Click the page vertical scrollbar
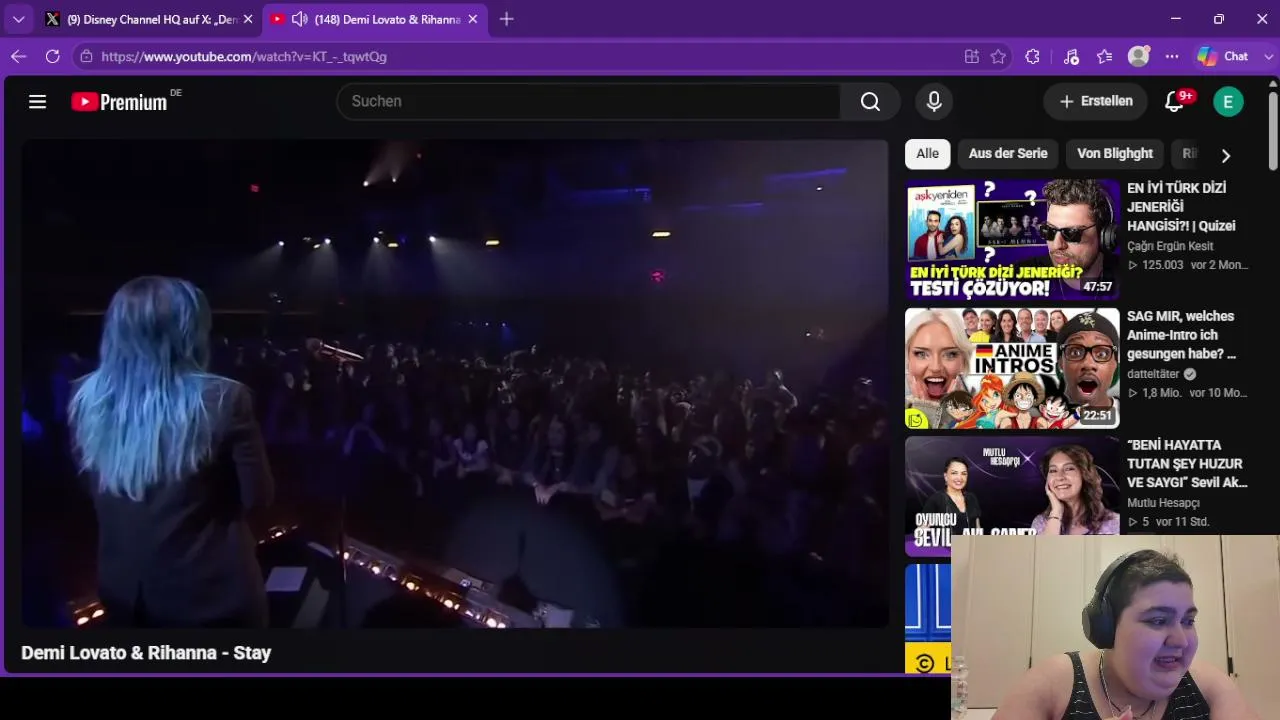1280x720 pixels. [1273, 130]
